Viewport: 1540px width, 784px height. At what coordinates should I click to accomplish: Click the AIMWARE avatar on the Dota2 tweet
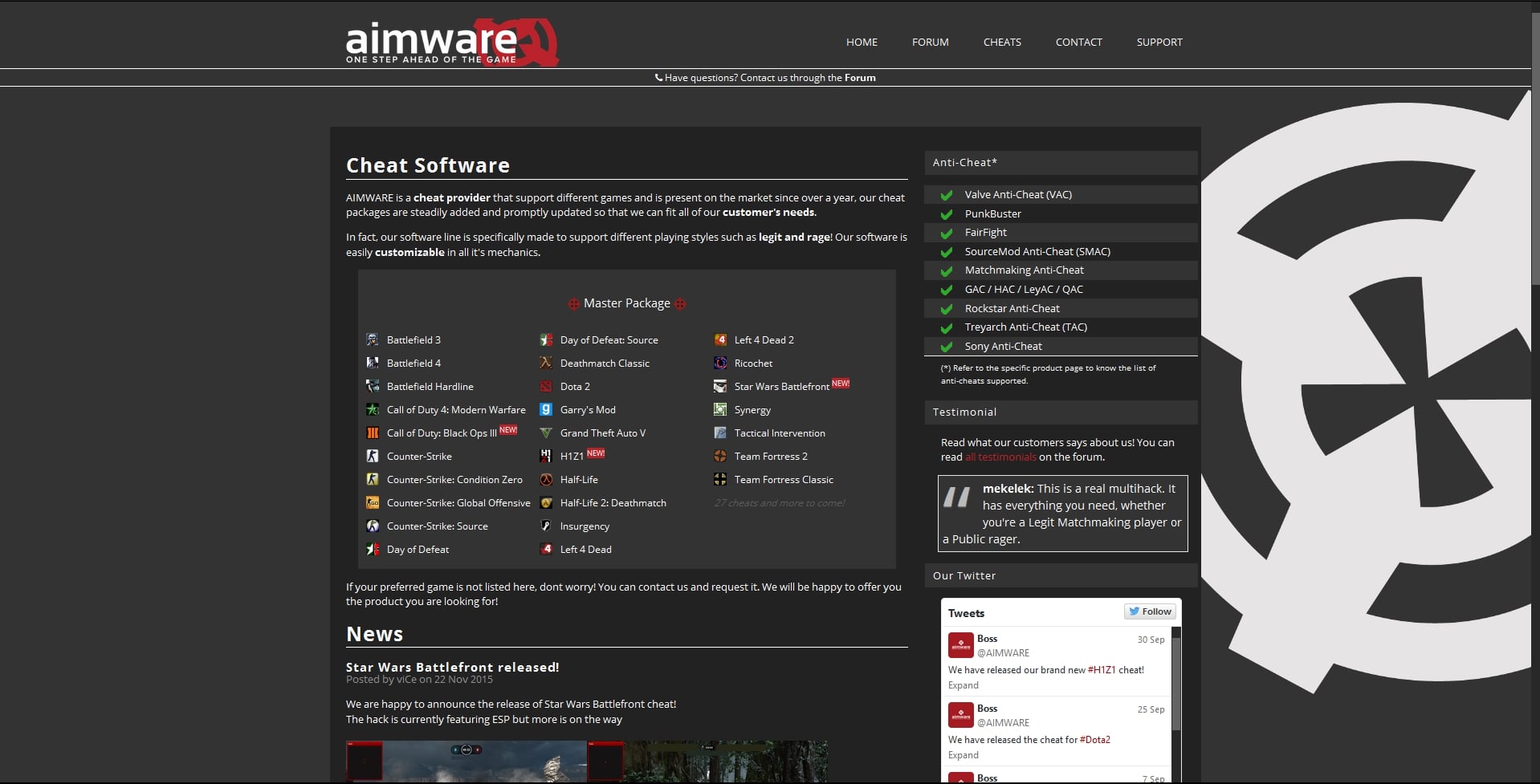(961, 715)
